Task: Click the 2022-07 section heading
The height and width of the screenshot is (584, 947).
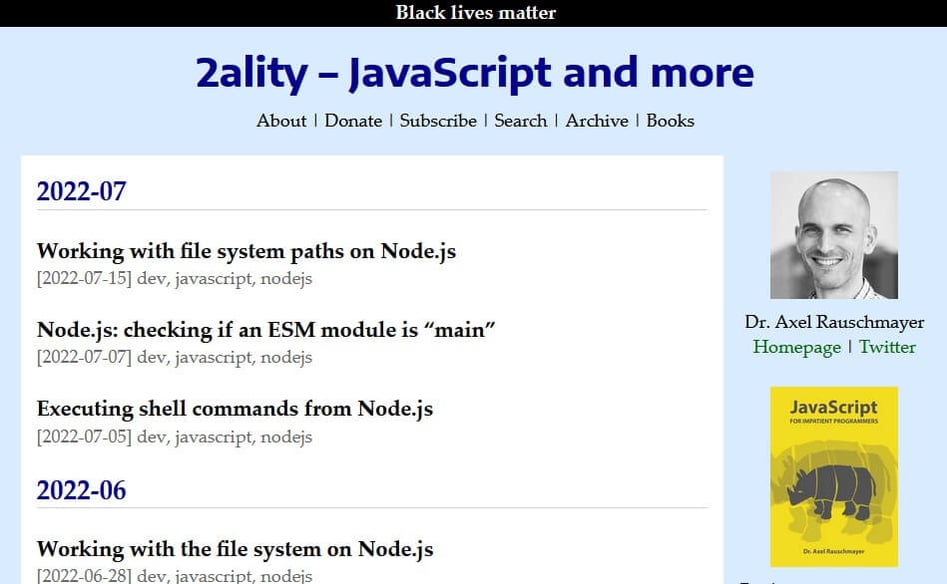Action: (82, 191)
